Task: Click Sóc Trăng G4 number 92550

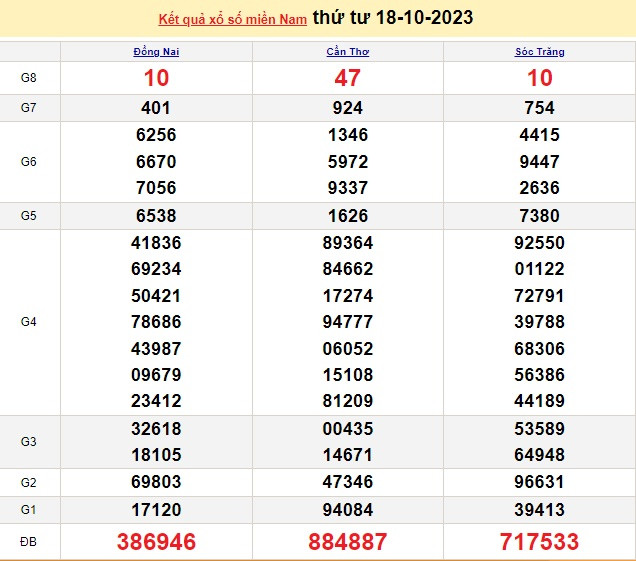Action: [x=539, y=243]
